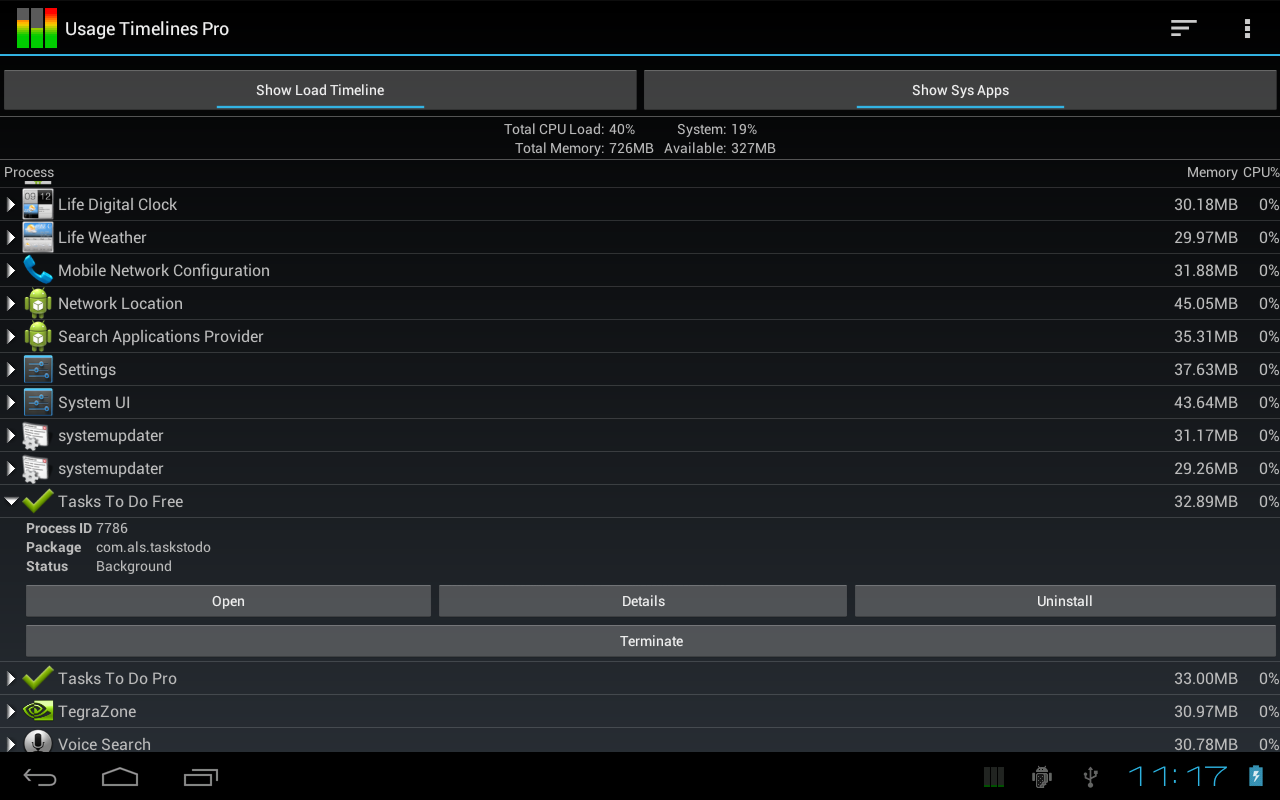Screen dimensions: 1280x800
Task: Open the sort options icon
Action: [x=1184, y=28]
